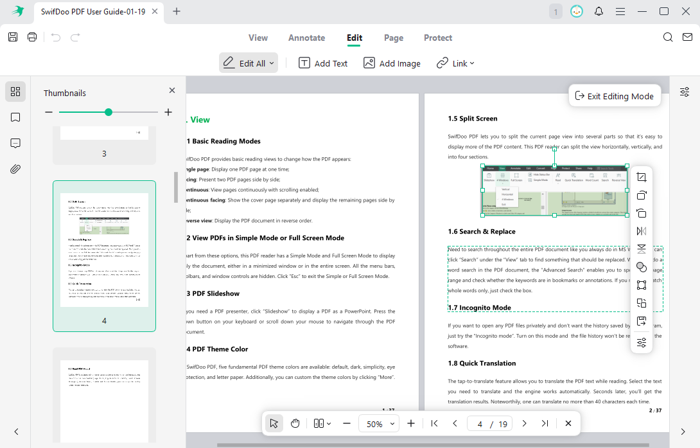Open the search magnifier icon
The image size is (700, 448).
668,37
